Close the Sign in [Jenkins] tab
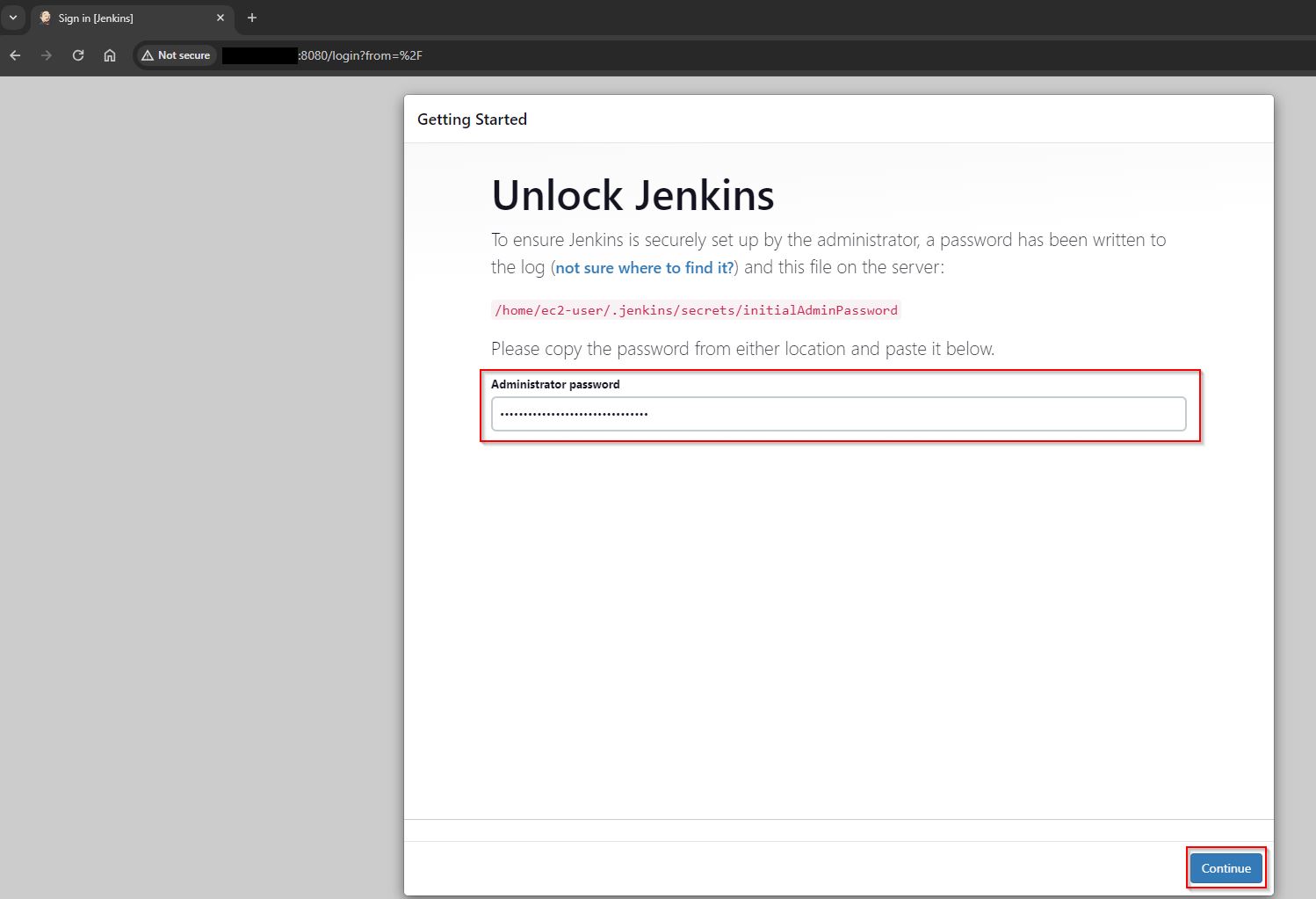 (221, 18)
